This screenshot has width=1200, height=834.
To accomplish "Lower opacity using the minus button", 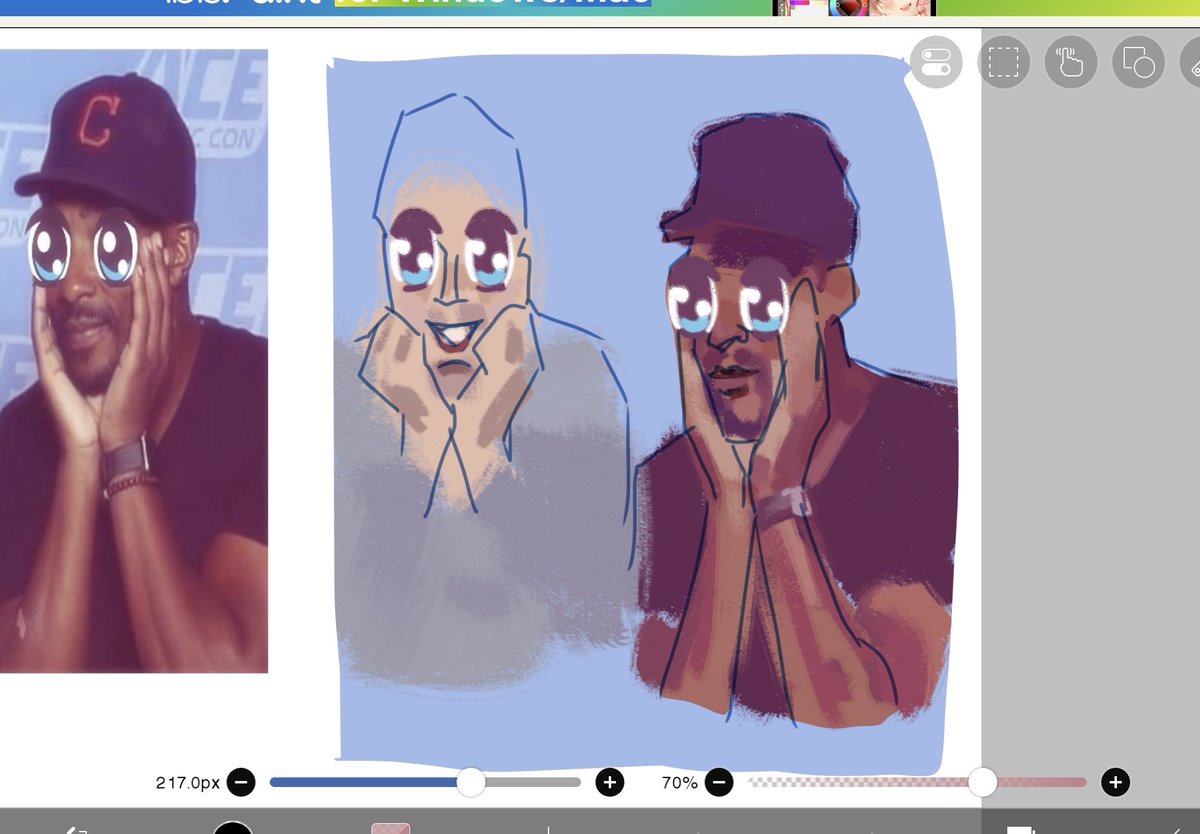I will (x=719, y=782).
